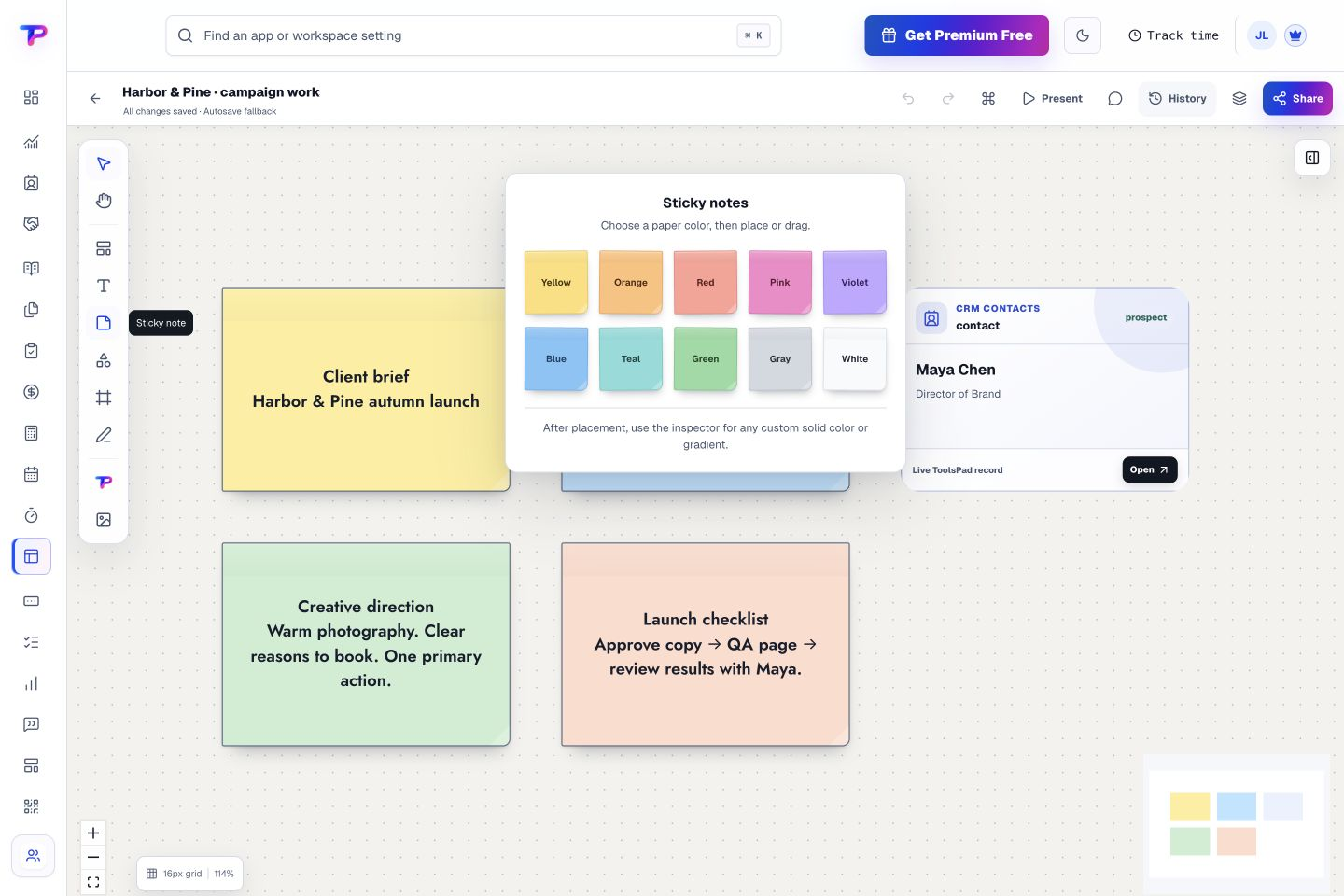Click the Sticky note tool
The height and width of the screenshot is (896, 1344).
pyautogui.click(x=104, y=323)
